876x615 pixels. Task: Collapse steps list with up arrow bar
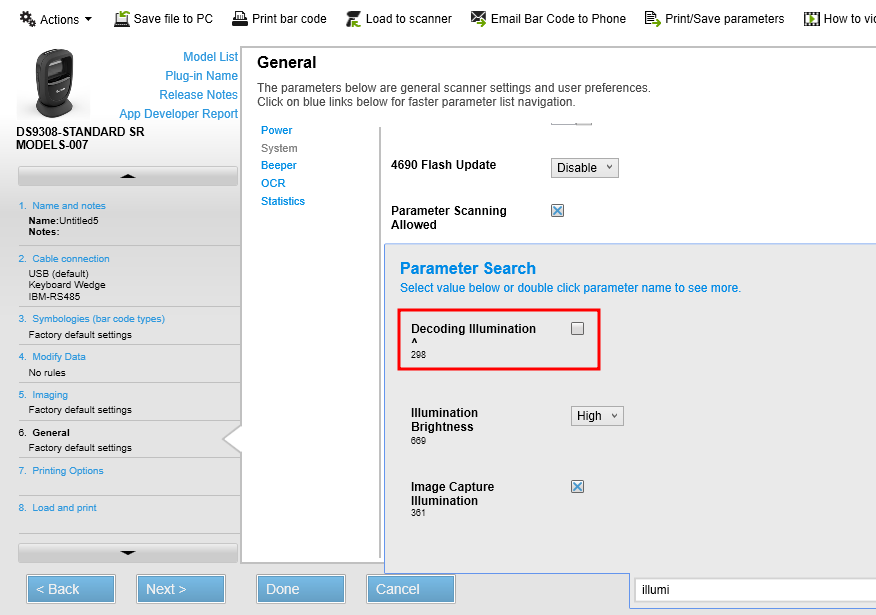point(128,176)
